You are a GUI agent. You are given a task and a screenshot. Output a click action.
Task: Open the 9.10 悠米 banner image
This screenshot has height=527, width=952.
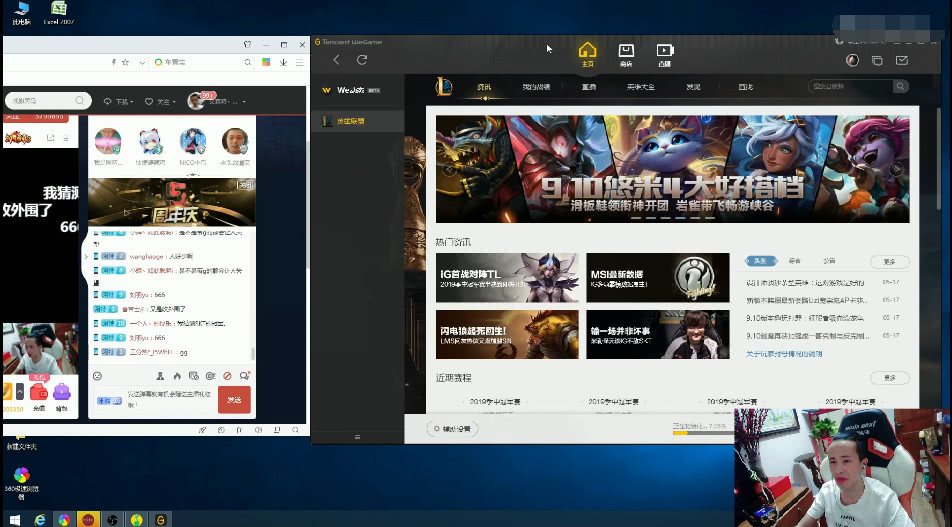point(673,169)
